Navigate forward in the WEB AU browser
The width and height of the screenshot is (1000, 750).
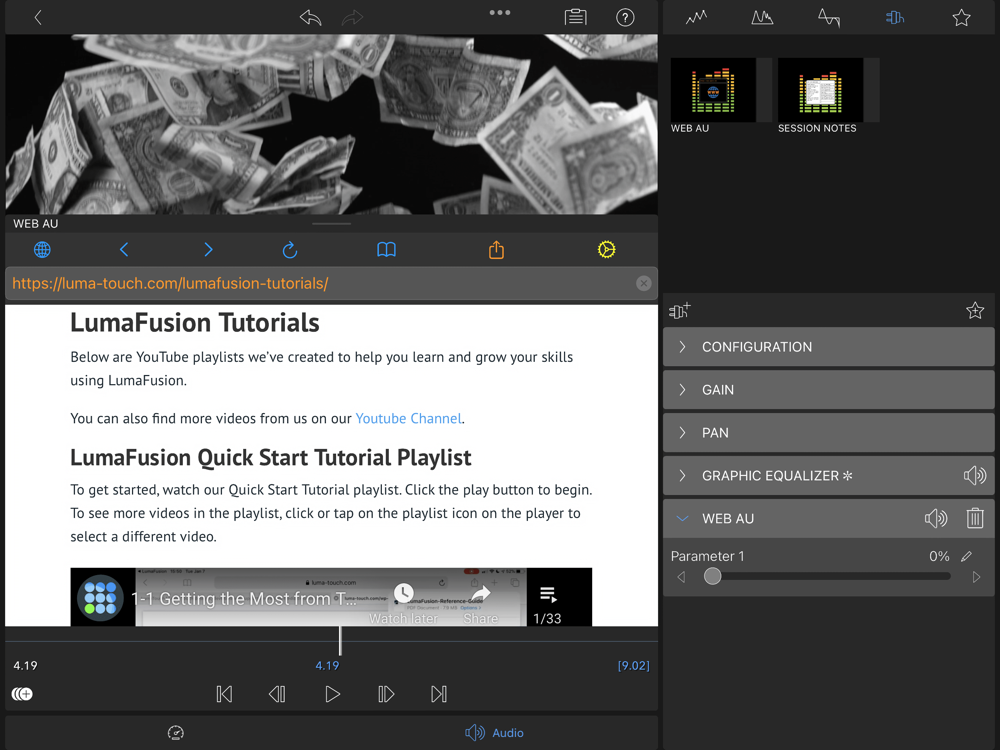point(209,249)
